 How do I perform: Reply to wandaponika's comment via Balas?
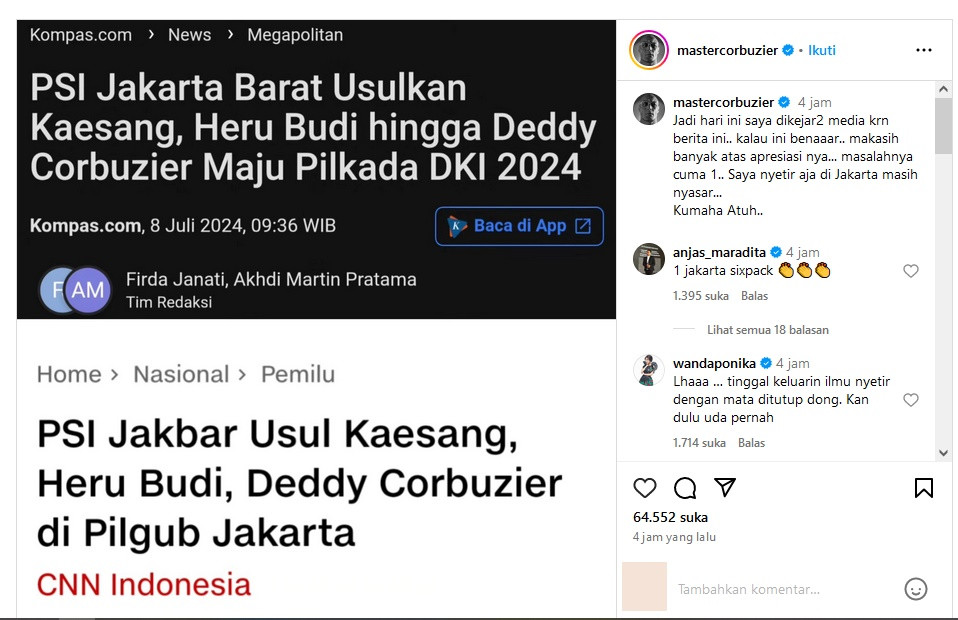tap(751, 443)
